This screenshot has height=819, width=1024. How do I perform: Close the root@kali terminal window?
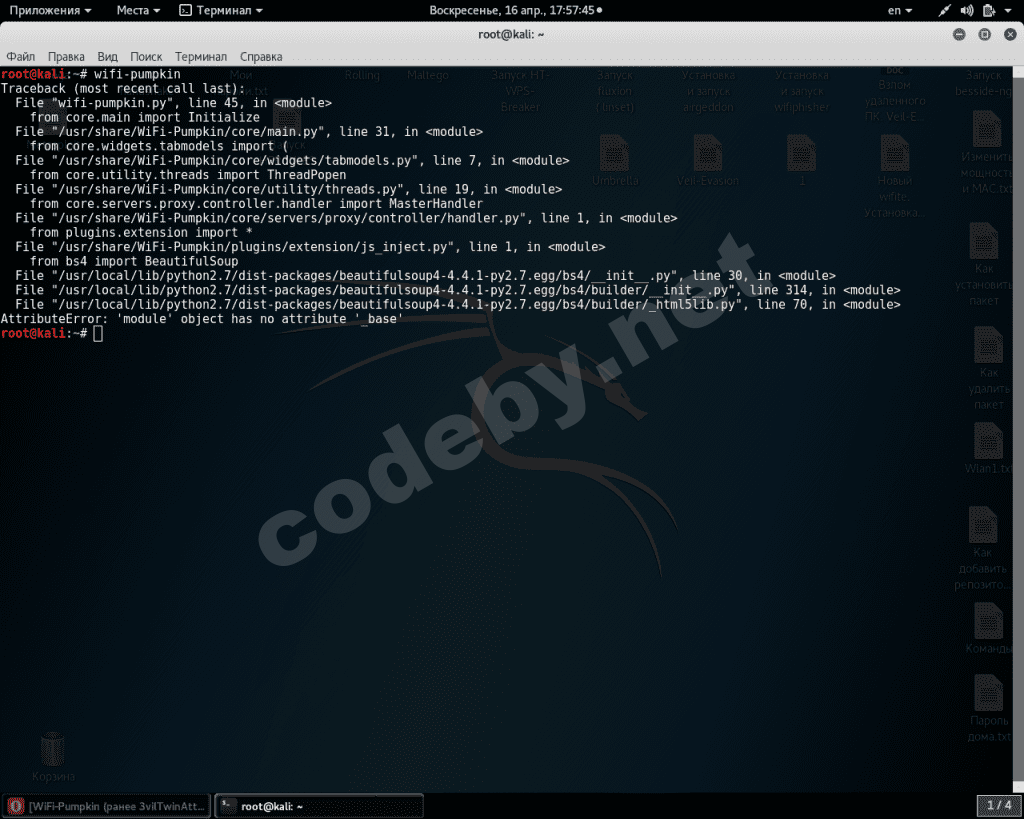1010,35
